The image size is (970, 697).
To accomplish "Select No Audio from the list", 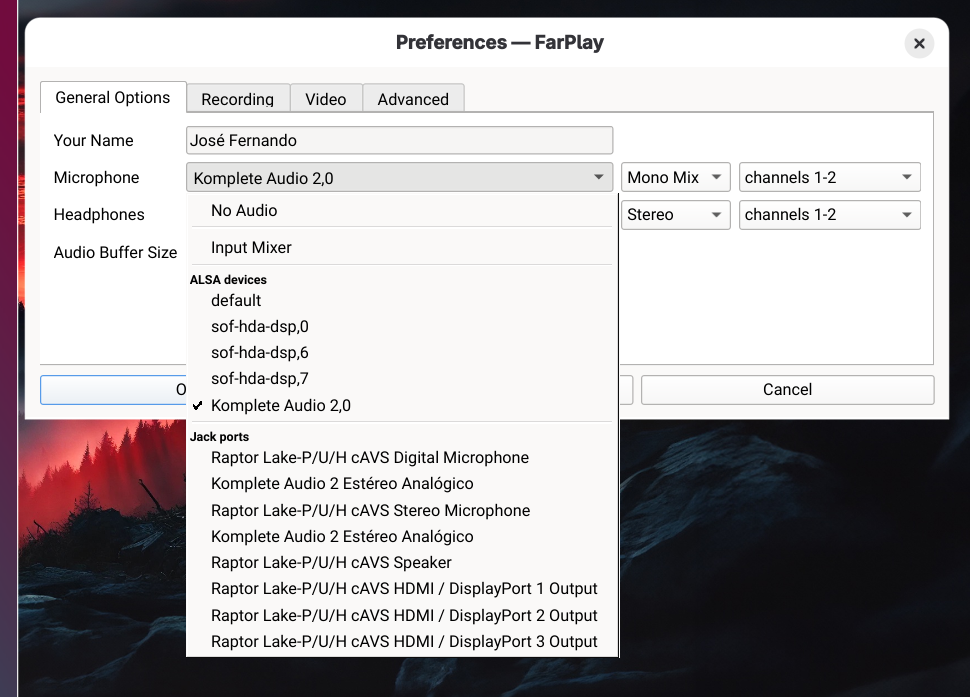I will click(x=244, y=211).
